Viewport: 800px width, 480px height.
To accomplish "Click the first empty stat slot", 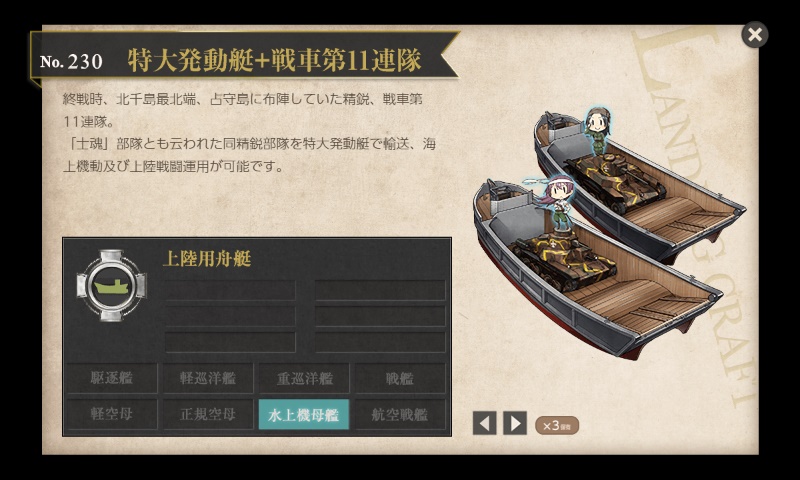I will 230,290.
